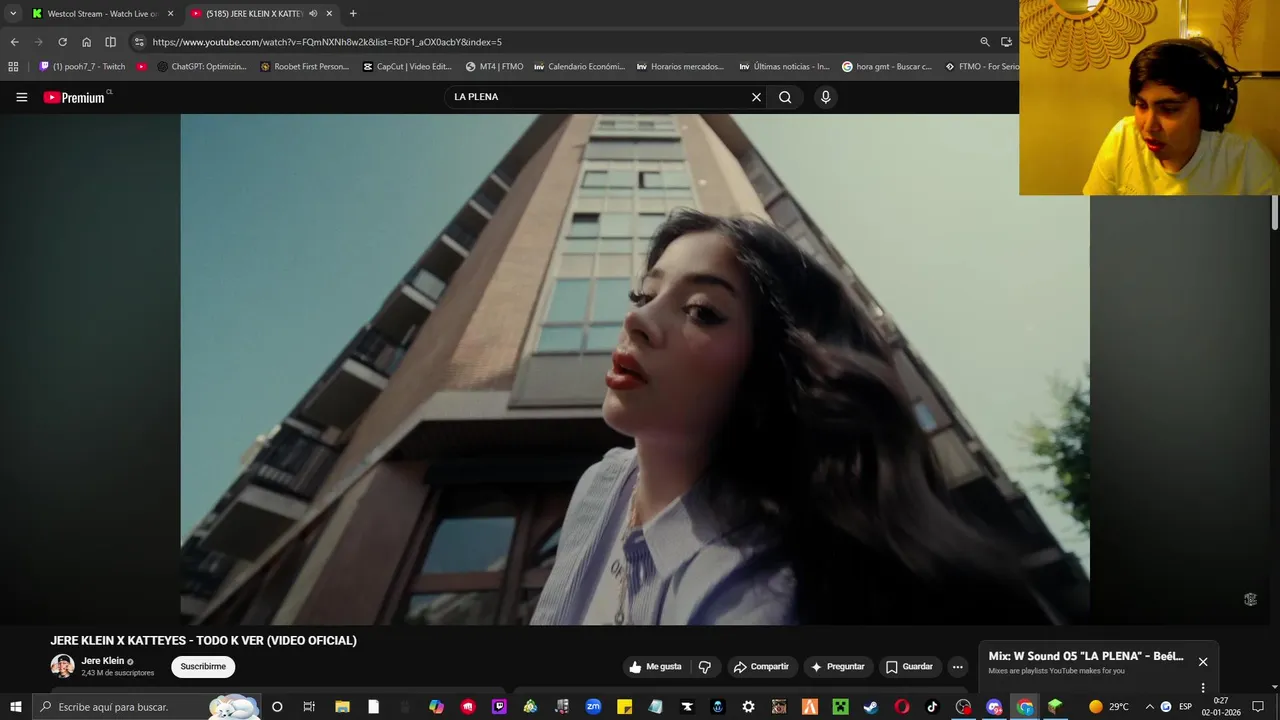Open more actions three-dot menu

click(x=957, y=667)
